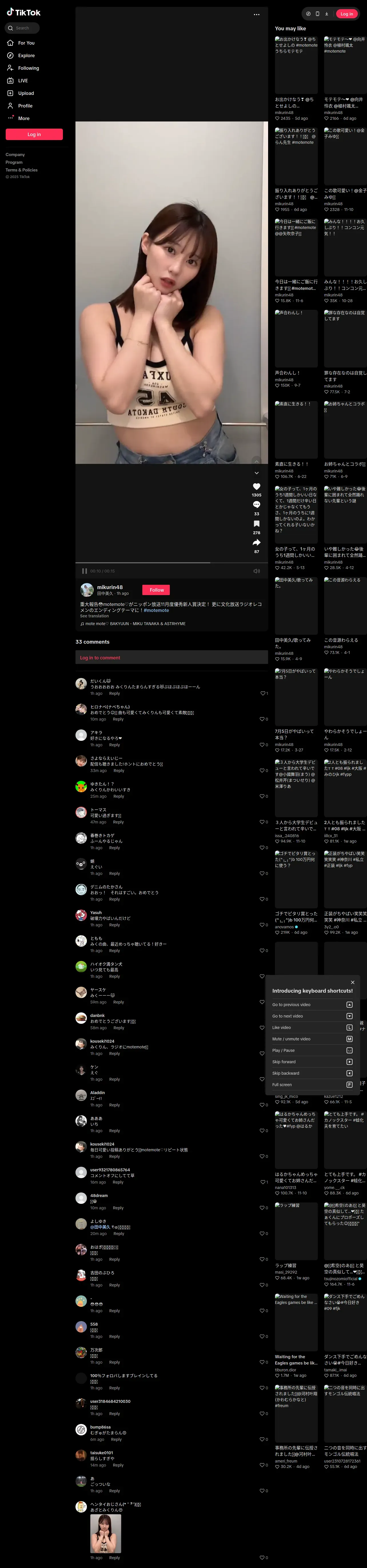The height and width of the screenshot is (1568, 367).
Task: Reply to ヒロナベ's comment
Action: point(118,719)
